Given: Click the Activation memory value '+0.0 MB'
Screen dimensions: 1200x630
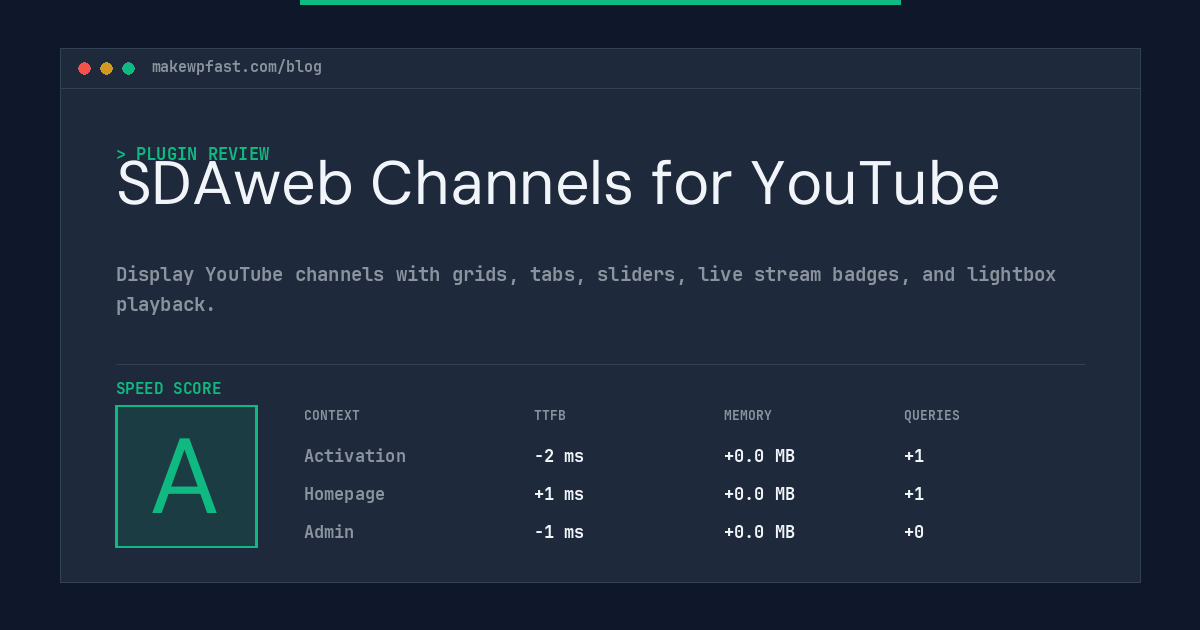Looking at the screenshot, I should [x=759, y=456].
